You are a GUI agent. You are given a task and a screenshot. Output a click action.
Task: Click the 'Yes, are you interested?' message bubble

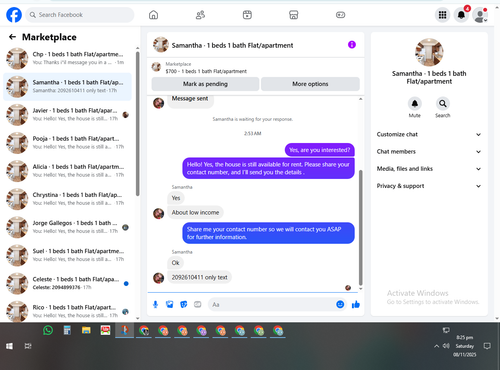click(x=320, y=150)
